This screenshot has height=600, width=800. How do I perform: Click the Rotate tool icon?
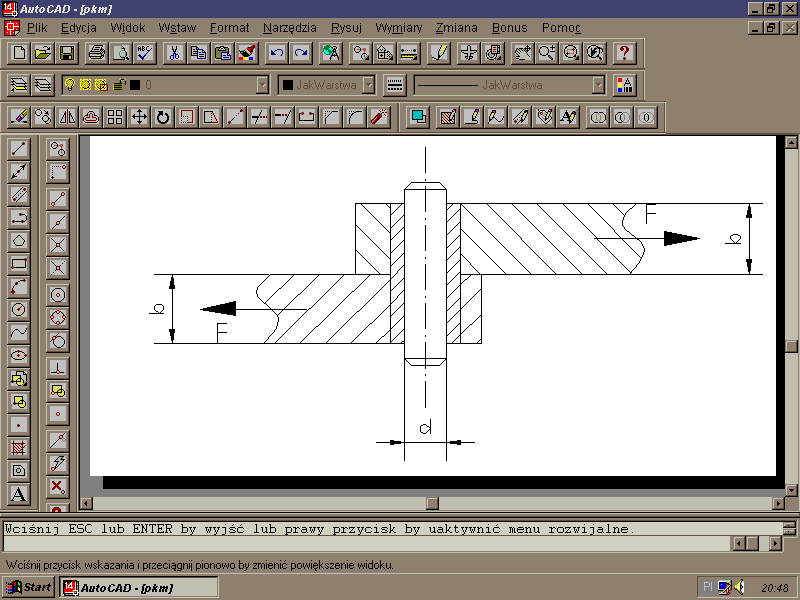(x=162, y=117)
